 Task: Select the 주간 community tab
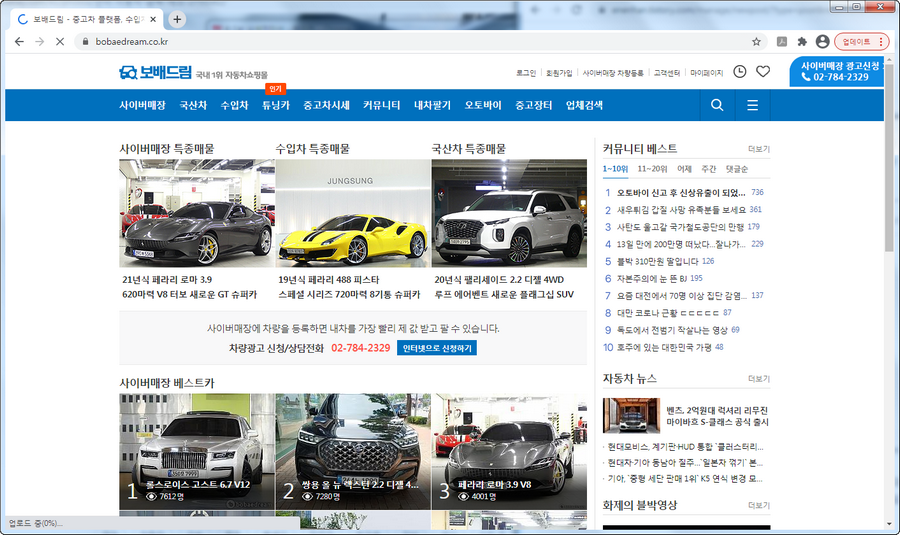point(709,169)
